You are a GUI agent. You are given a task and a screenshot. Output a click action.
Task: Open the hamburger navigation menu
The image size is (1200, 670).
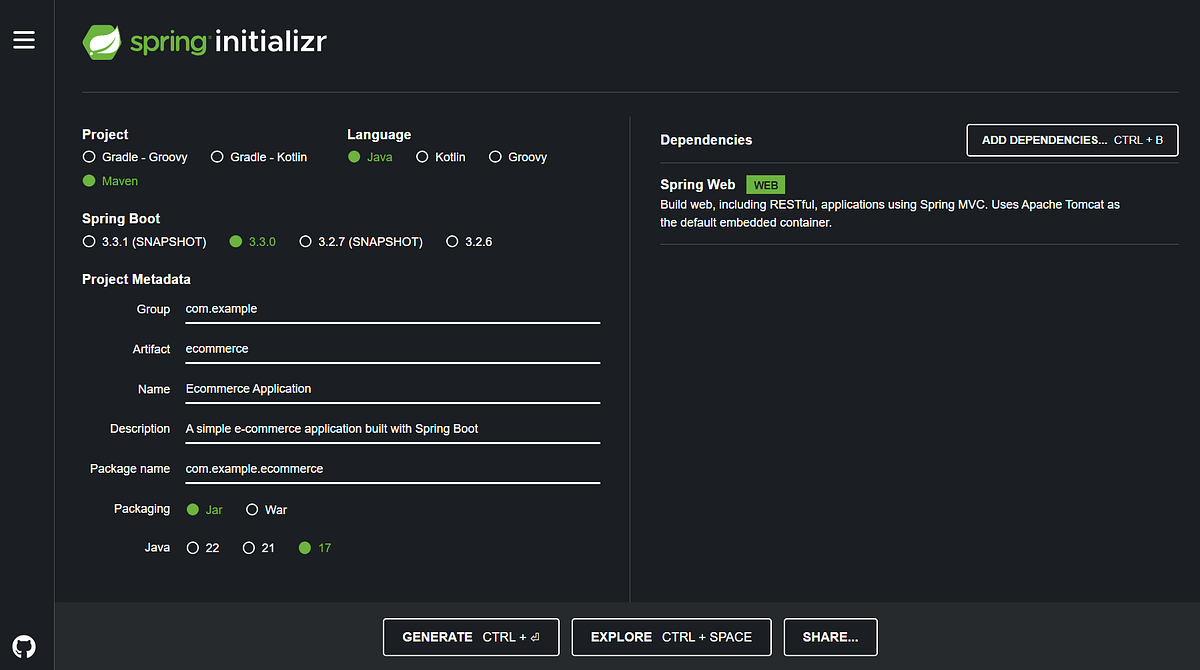point(23,39)
